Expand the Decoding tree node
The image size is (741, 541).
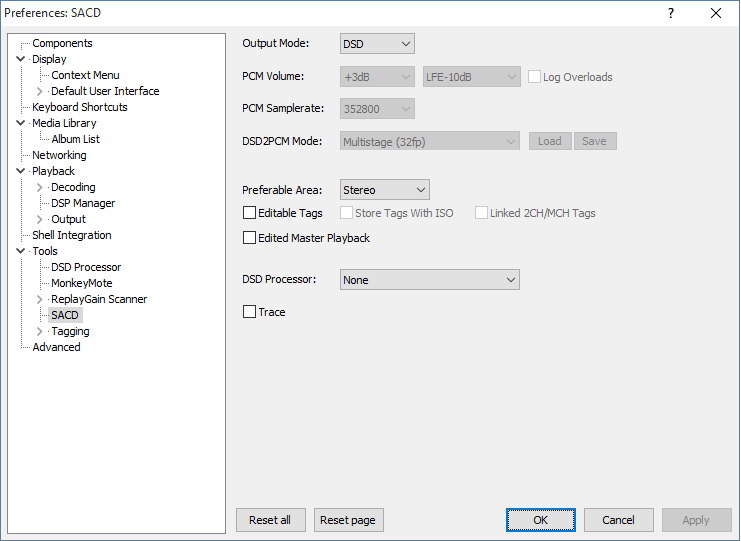[x=40, y=187]
